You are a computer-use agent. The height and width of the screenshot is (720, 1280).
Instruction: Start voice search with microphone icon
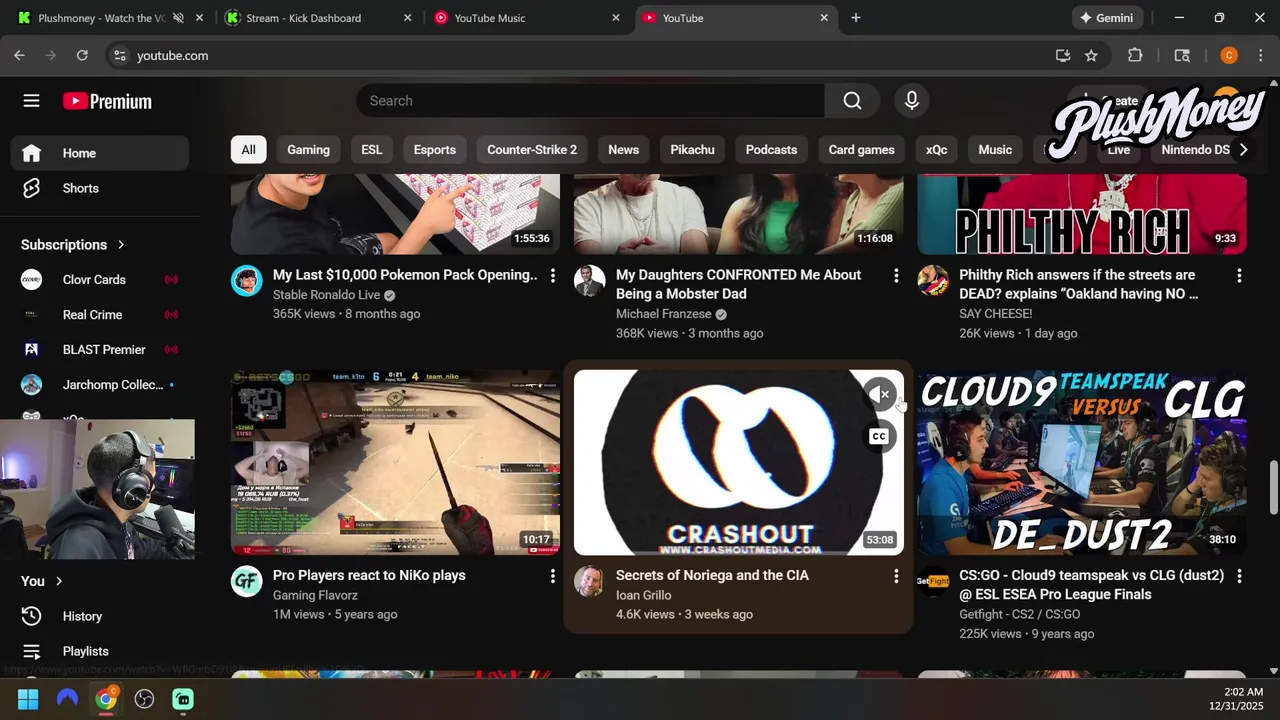tap(911, 101)
